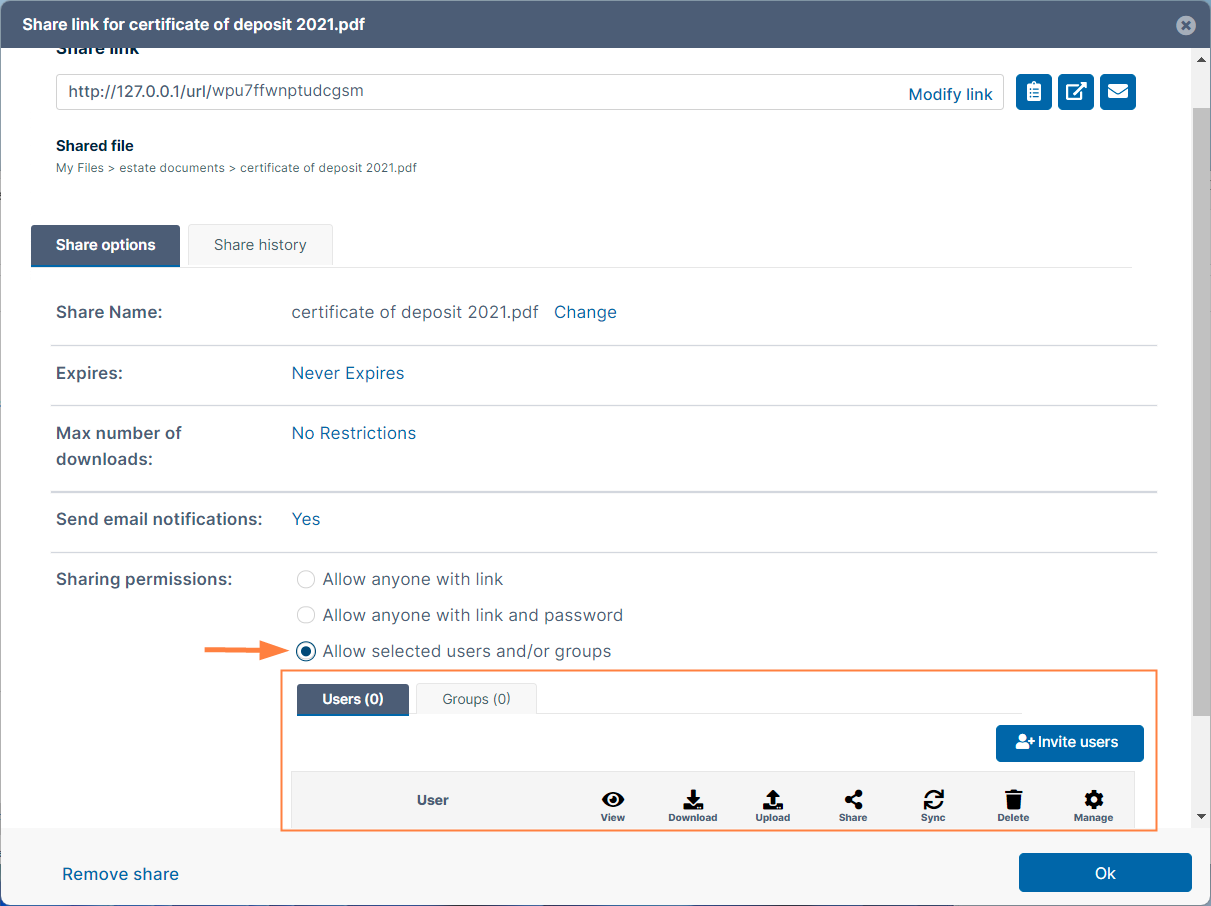Click the Sync permission icon
Screen dimensions: 1211x906
[933, 800]
